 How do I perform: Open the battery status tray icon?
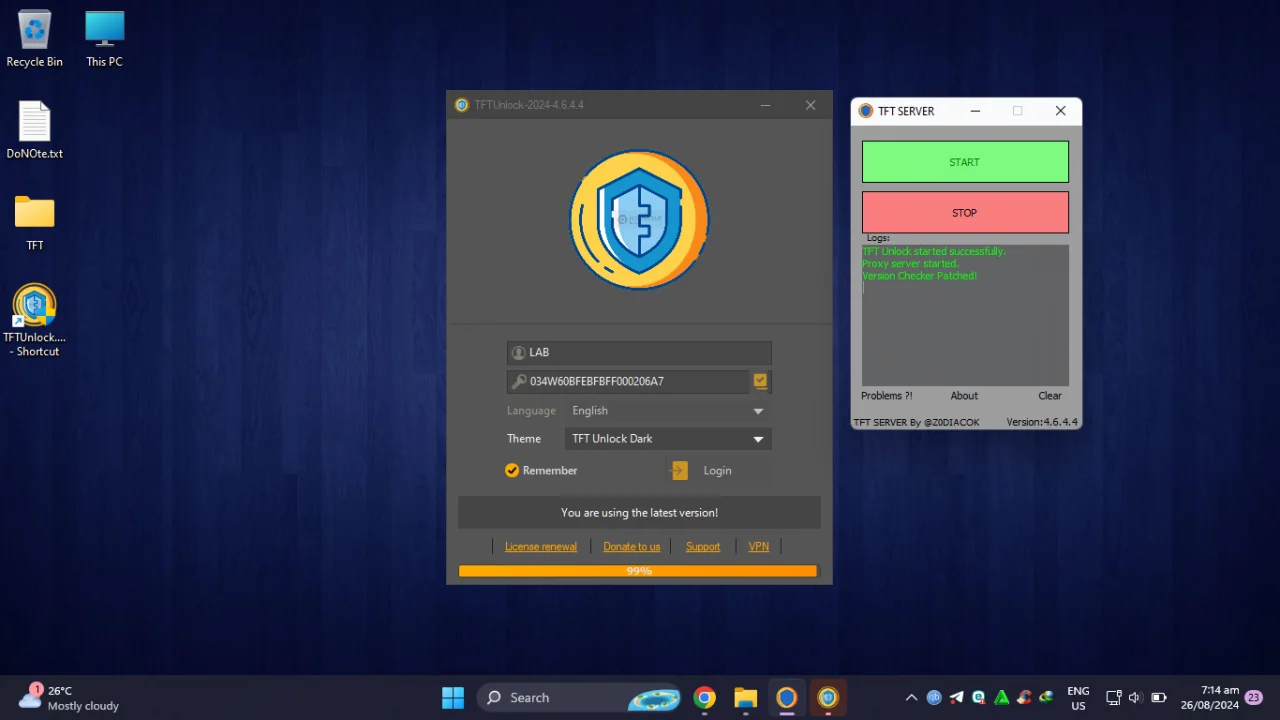tap(1159, 698)
